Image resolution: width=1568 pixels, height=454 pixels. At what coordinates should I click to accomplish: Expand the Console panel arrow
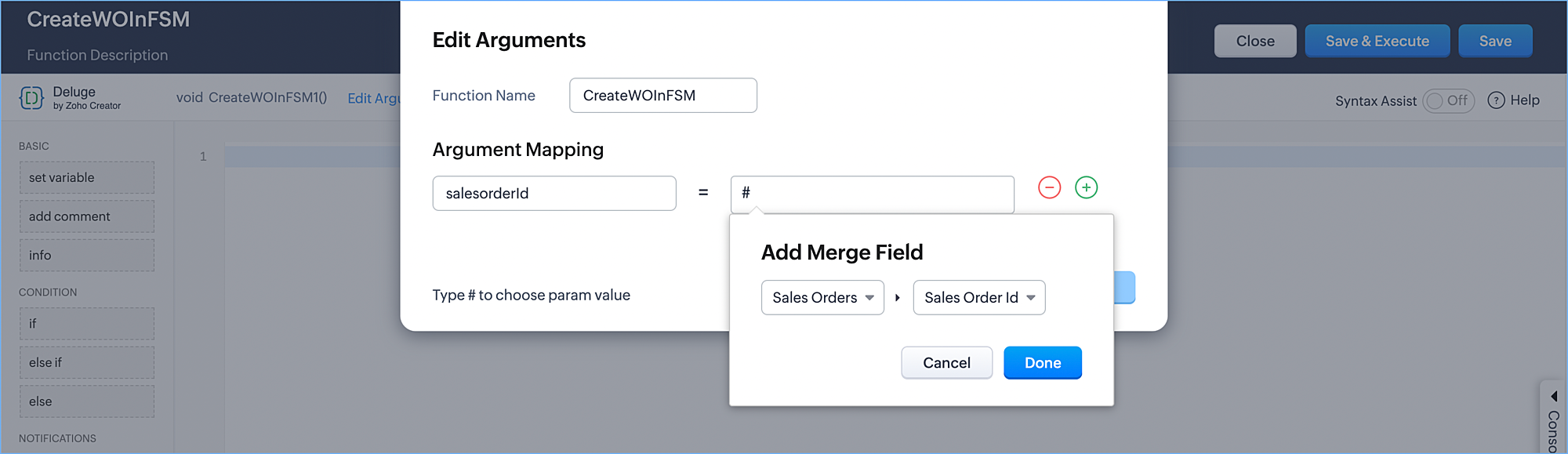coord(1553,396)
